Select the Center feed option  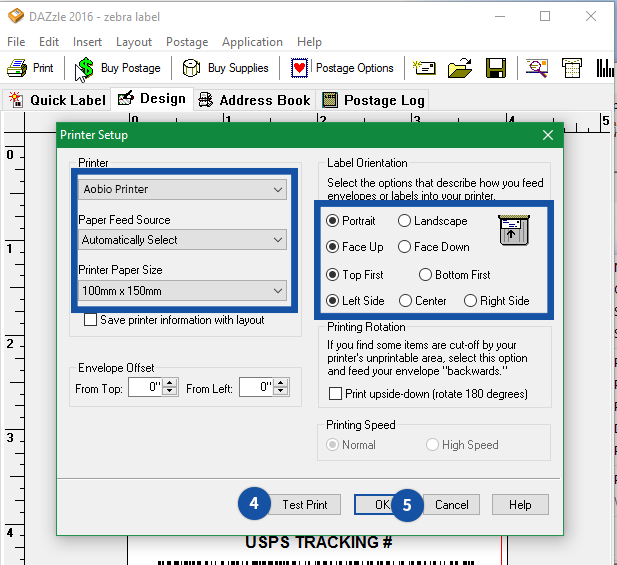pos(405,301)
